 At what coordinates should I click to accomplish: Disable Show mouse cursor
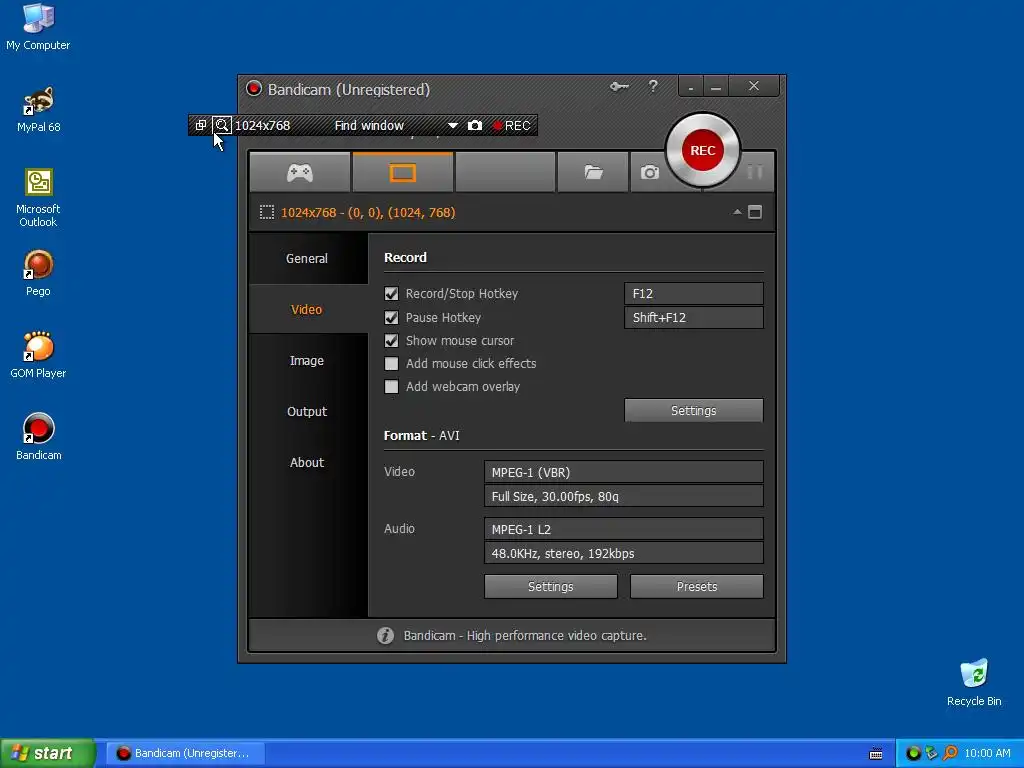click(391, 340)
